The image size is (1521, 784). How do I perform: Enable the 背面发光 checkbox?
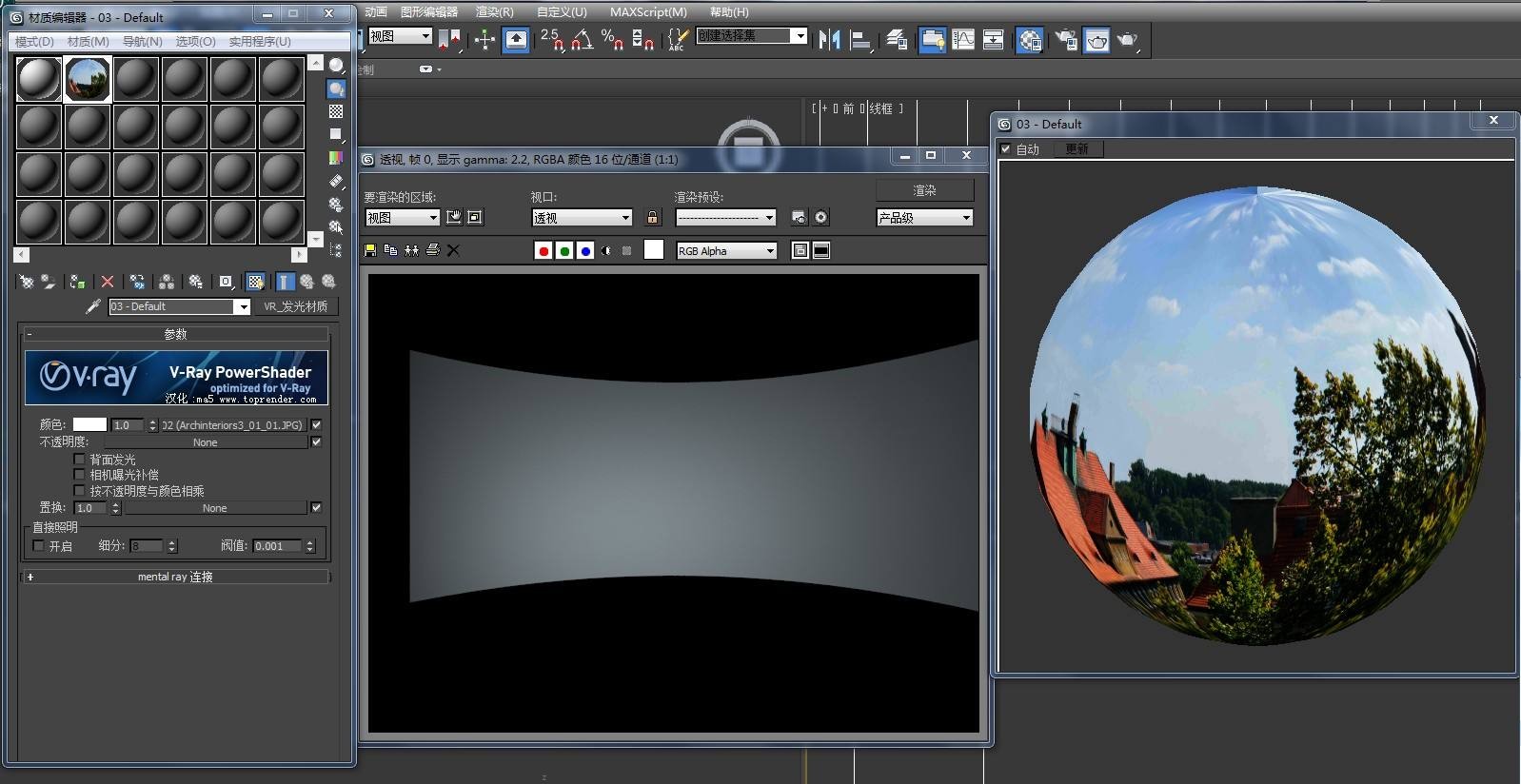tap(80, 460)
